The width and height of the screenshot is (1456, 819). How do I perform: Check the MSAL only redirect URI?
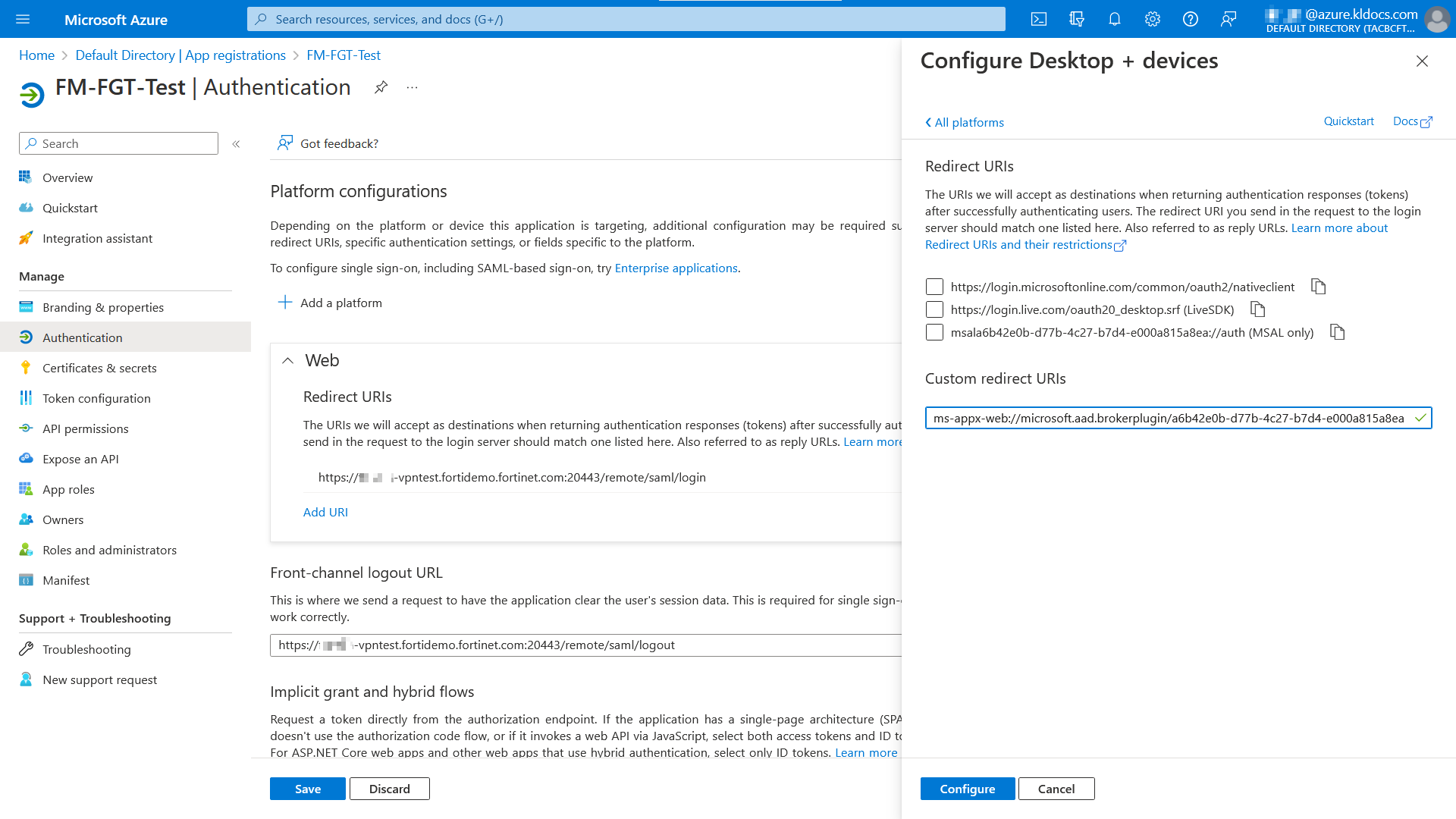[934, 332]
